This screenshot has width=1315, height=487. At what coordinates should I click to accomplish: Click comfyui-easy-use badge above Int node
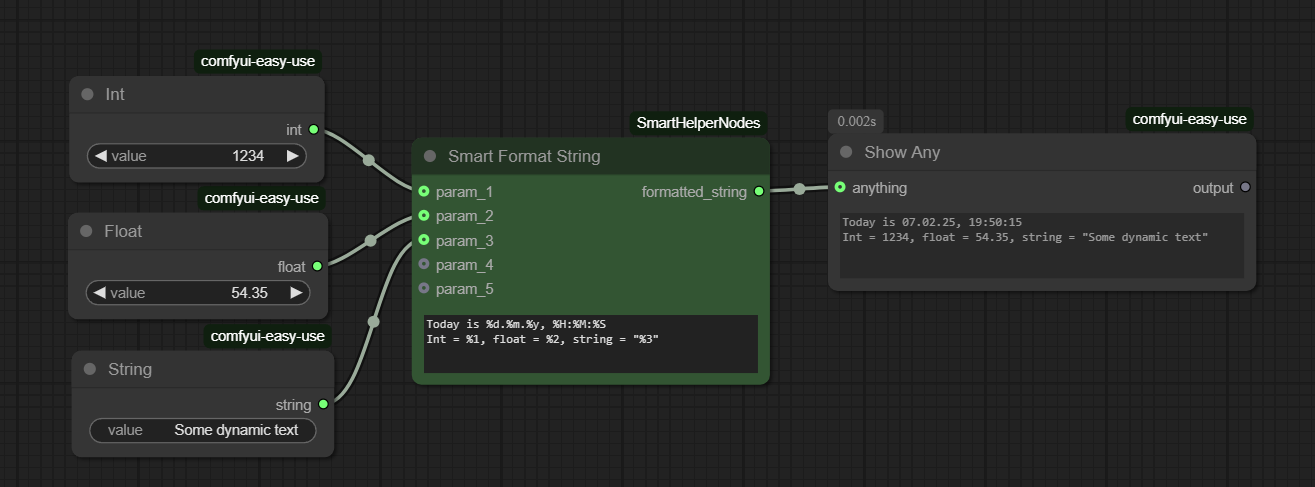click(258, 61)
